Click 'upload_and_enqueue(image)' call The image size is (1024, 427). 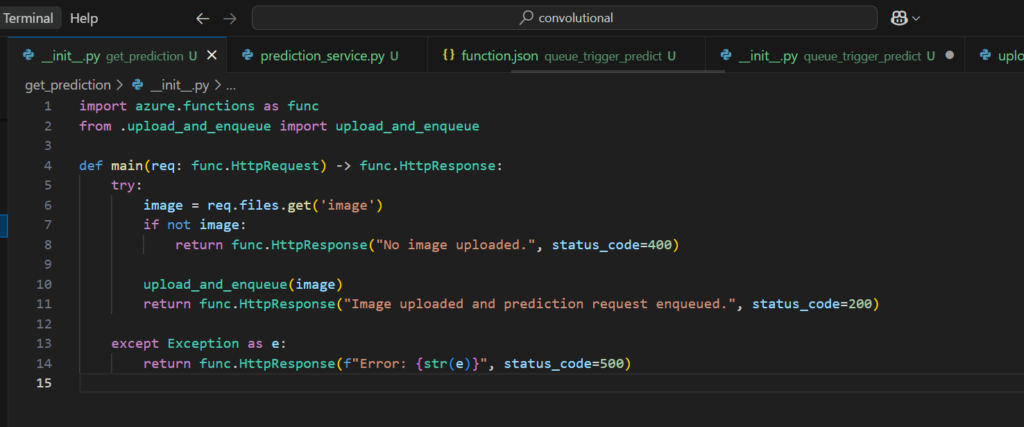[x=243, y=285]
